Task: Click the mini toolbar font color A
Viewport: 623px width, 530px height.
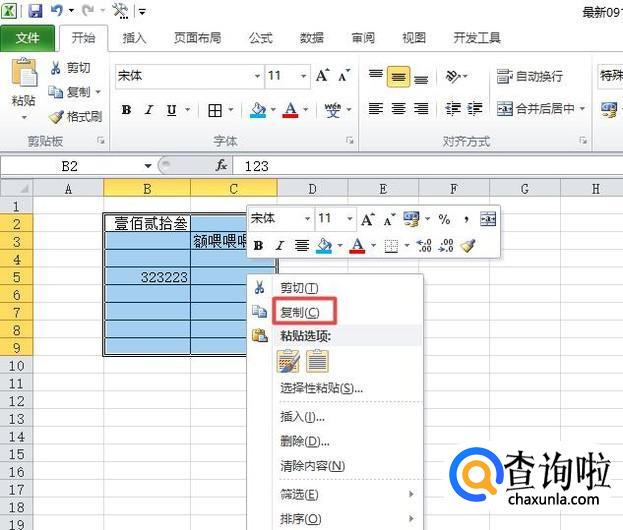Action: pos(357,246)
